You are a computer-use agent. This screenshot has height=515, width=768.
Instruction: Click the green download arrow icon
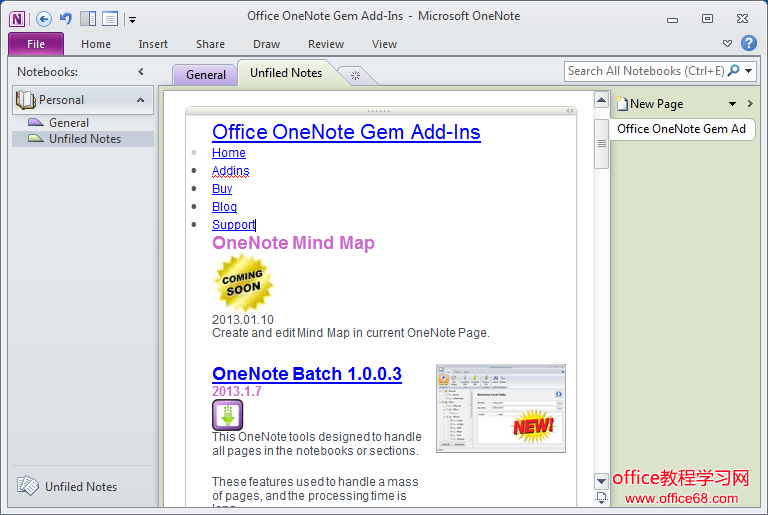(x=228, y=415)
